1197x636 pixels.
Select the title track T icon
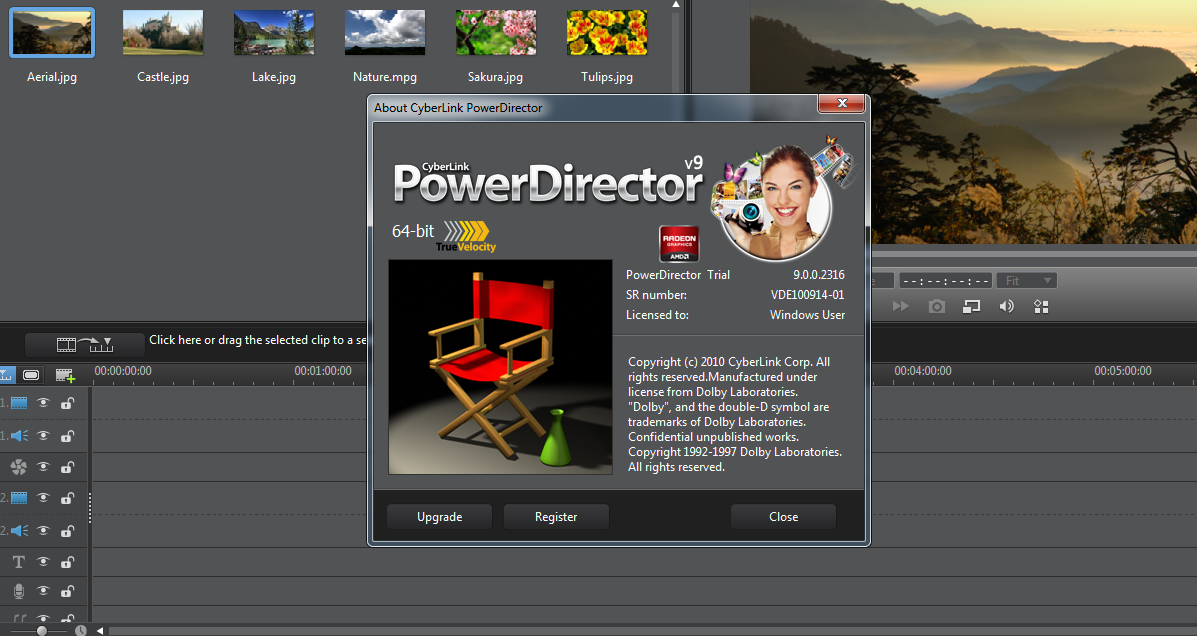point(19,562)
